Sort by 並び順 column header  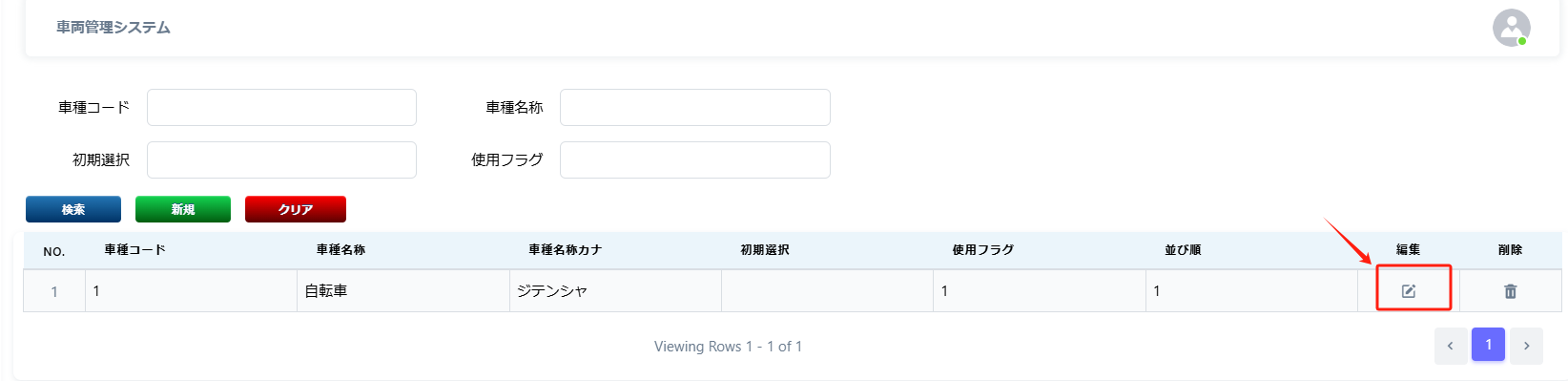coord(1183,250)
